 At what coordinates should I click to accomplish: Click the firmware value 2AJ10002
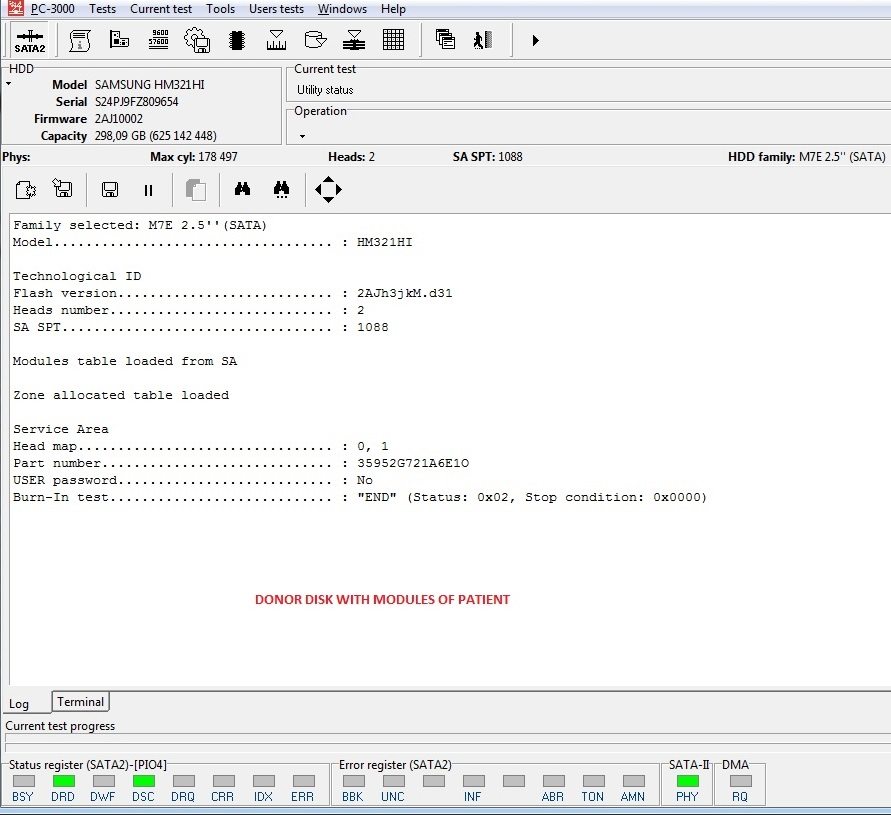(119, 119)
